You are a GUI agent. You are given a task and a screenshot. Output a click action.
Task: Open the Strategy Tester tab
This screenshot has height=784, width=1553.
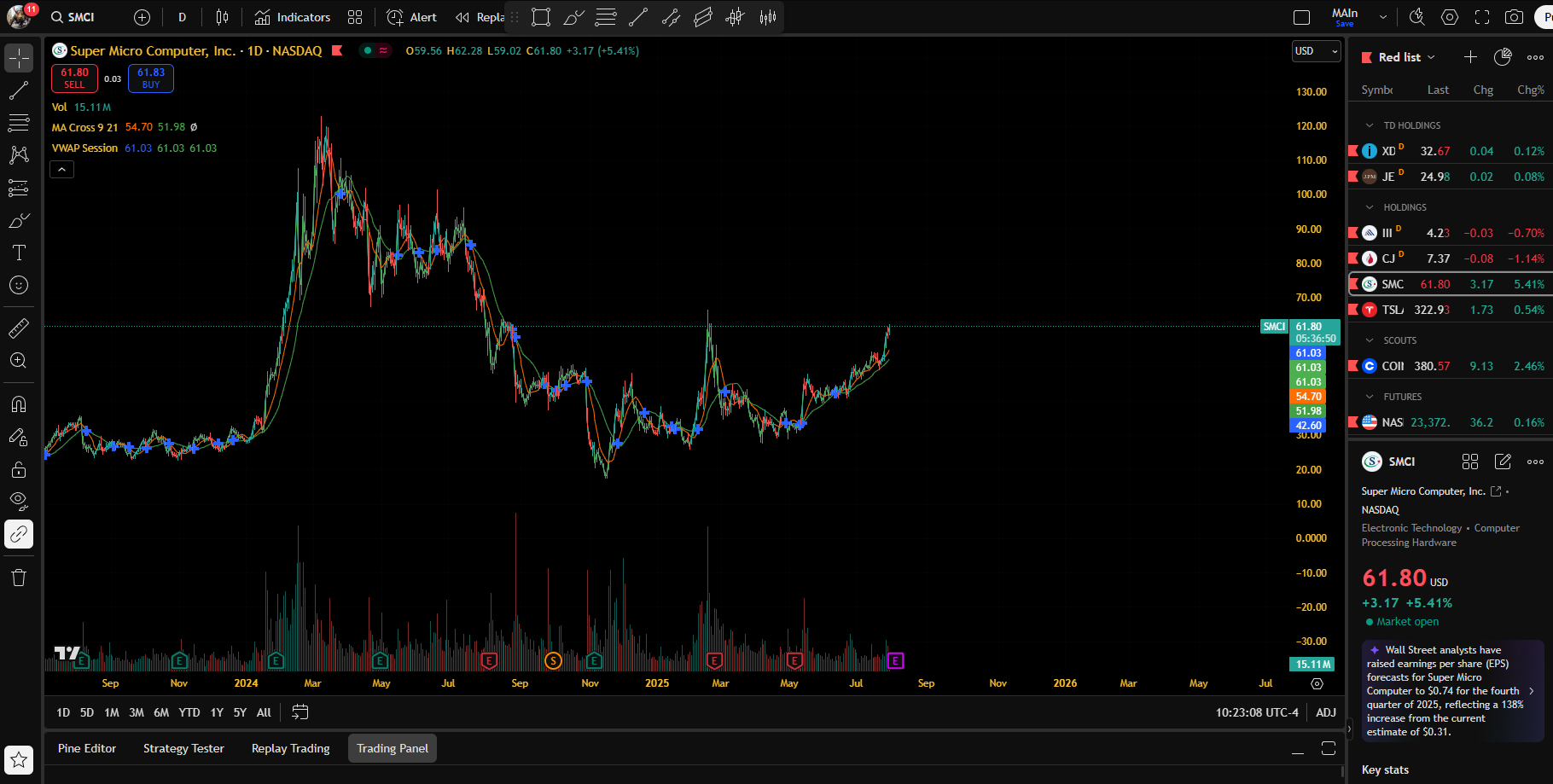point(183,748)
